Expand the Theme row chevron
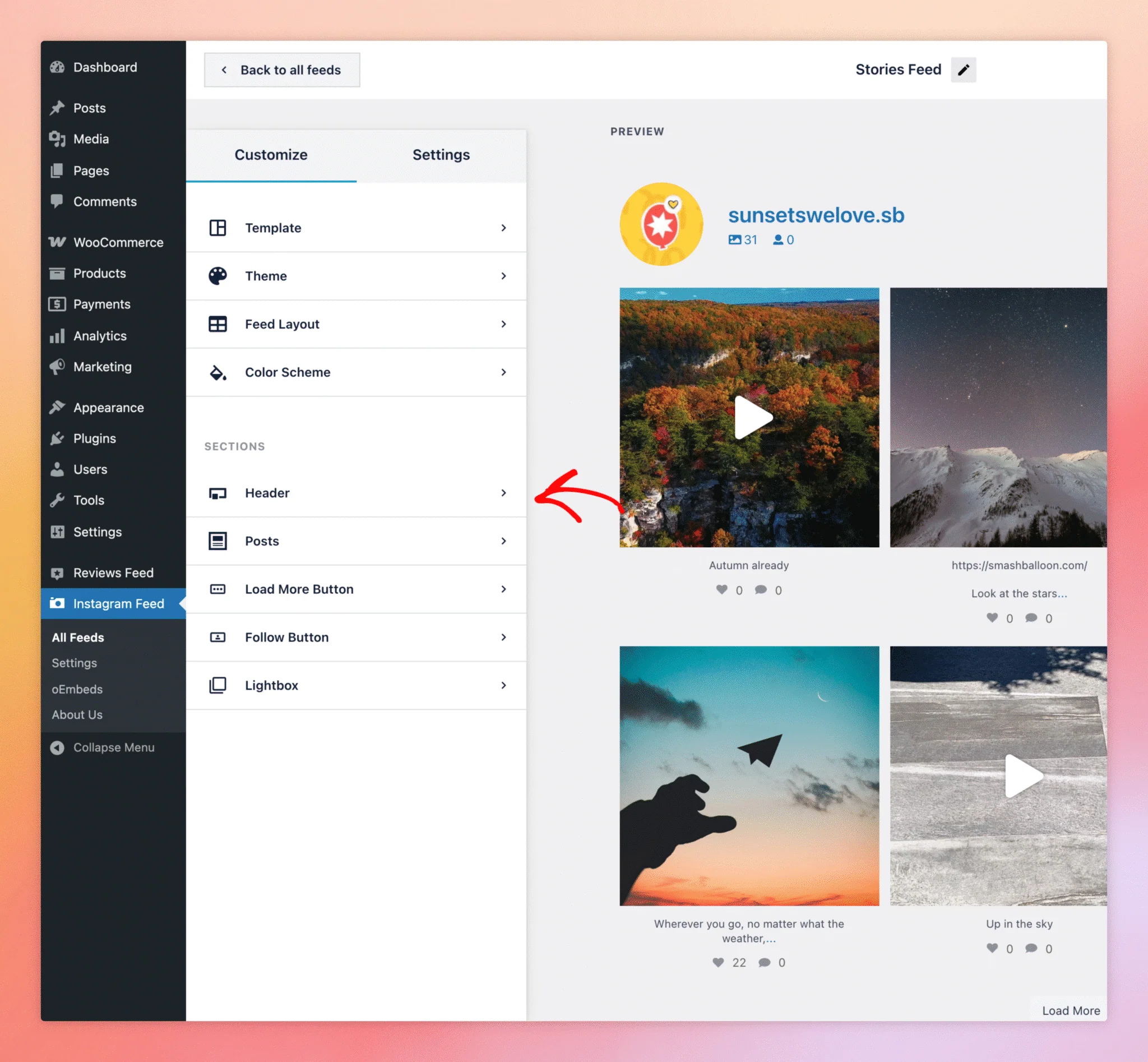1148x1062 pixels. (503, 276)
